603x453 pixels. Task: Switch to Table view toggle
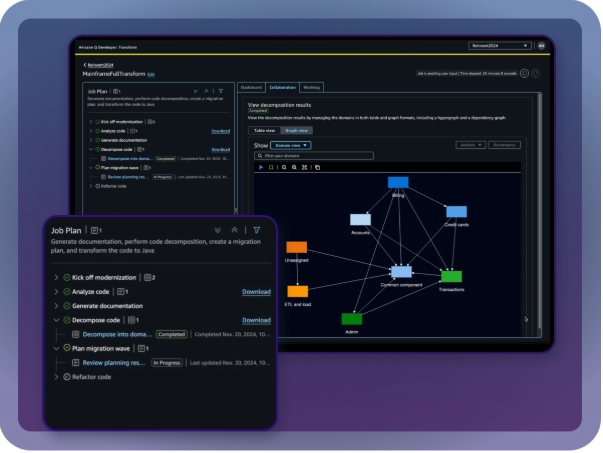(x=265, y=130)
